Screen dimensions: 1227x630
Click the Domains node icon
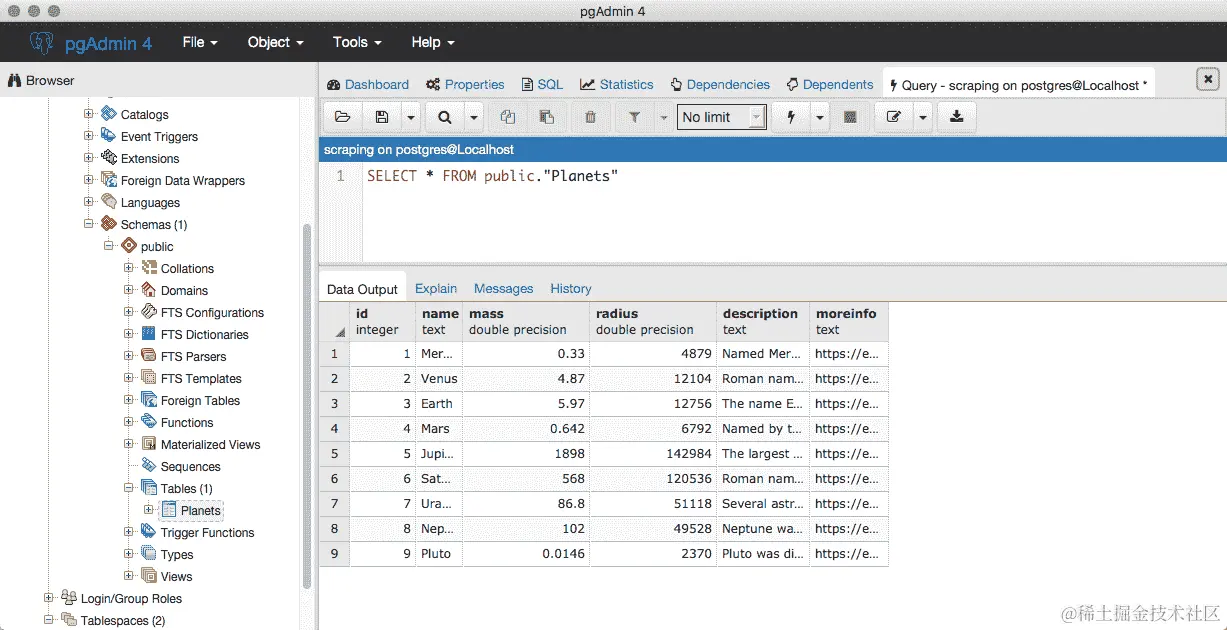(148, 290)
